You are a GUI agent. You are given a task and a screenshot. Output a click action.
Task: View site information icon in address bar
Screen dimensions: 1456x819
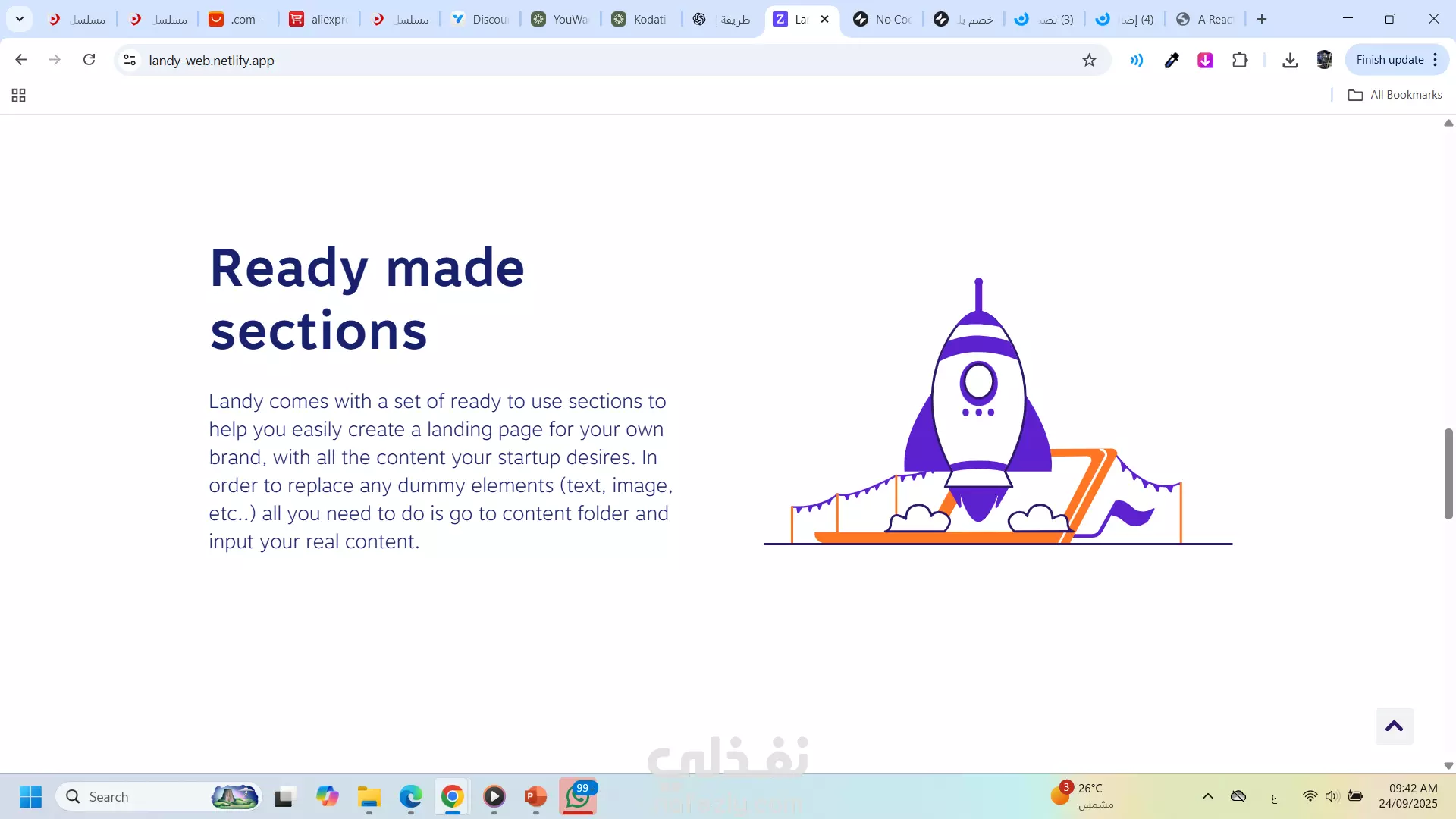(130, 60)
